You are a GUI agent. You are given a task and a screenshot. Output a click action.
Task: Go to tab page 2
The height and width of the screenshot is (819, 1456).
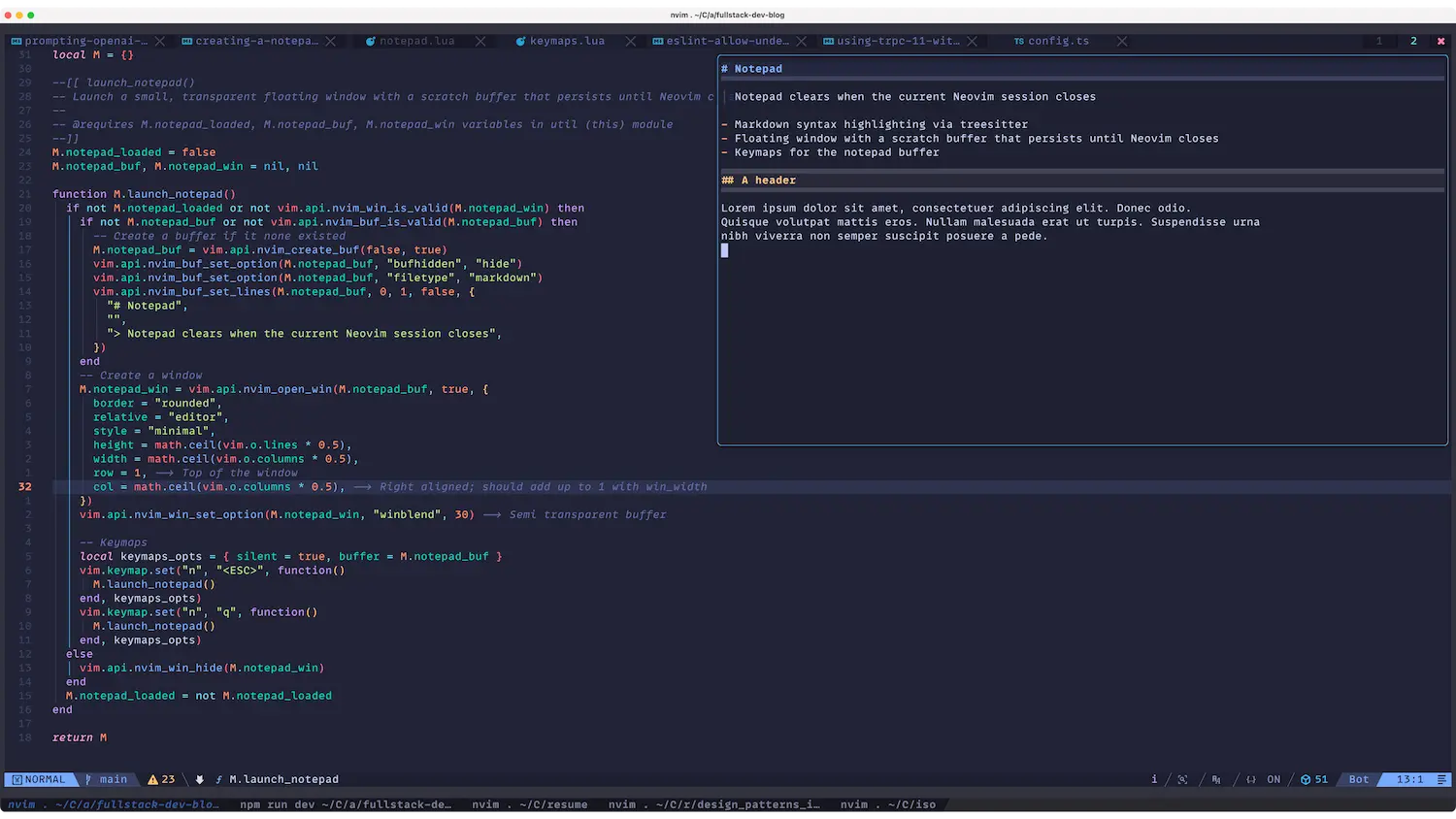pyautogui.click(x=1413, y=42)
